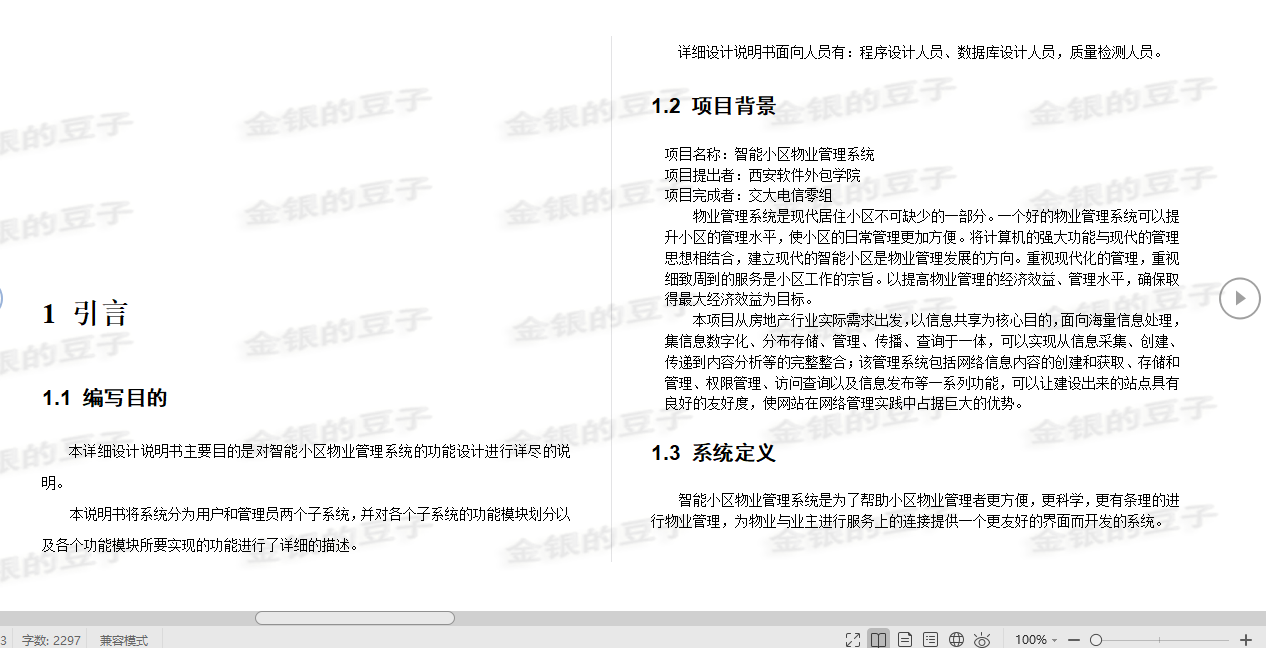Click the circular button on left edge
The image size is (1266, 648).
[x=3, y=298]
